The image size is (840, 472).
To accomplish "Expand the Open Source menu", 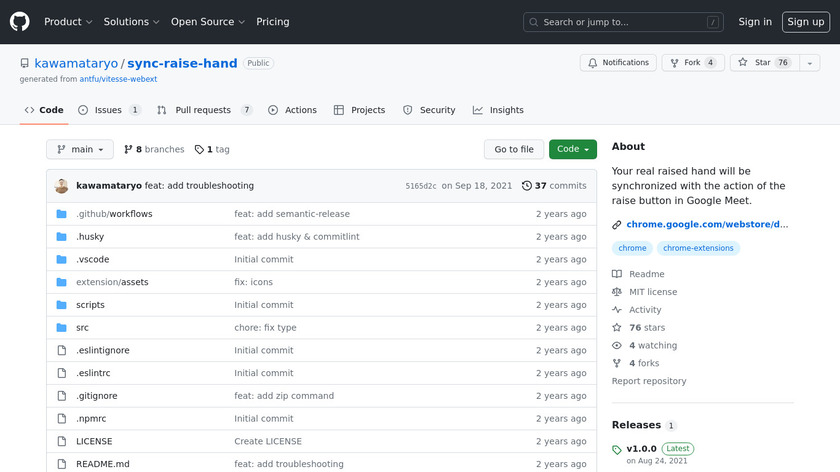I will (208, 22).
